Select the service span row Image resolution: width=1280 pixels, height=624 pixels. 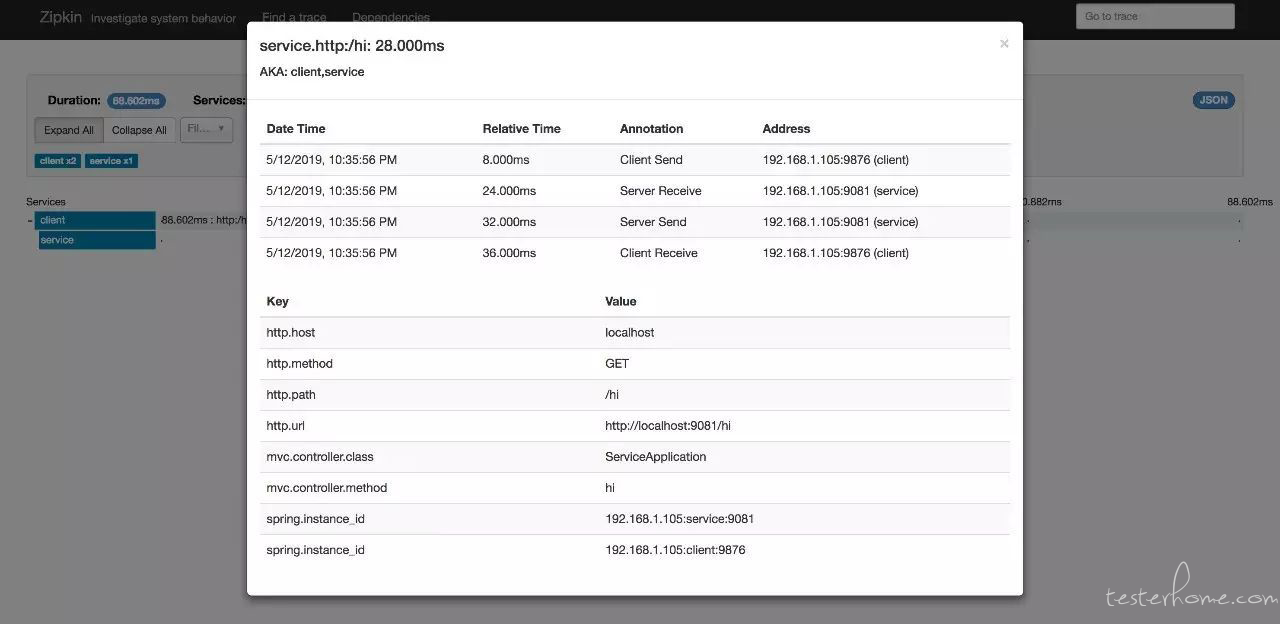[96, 240]
